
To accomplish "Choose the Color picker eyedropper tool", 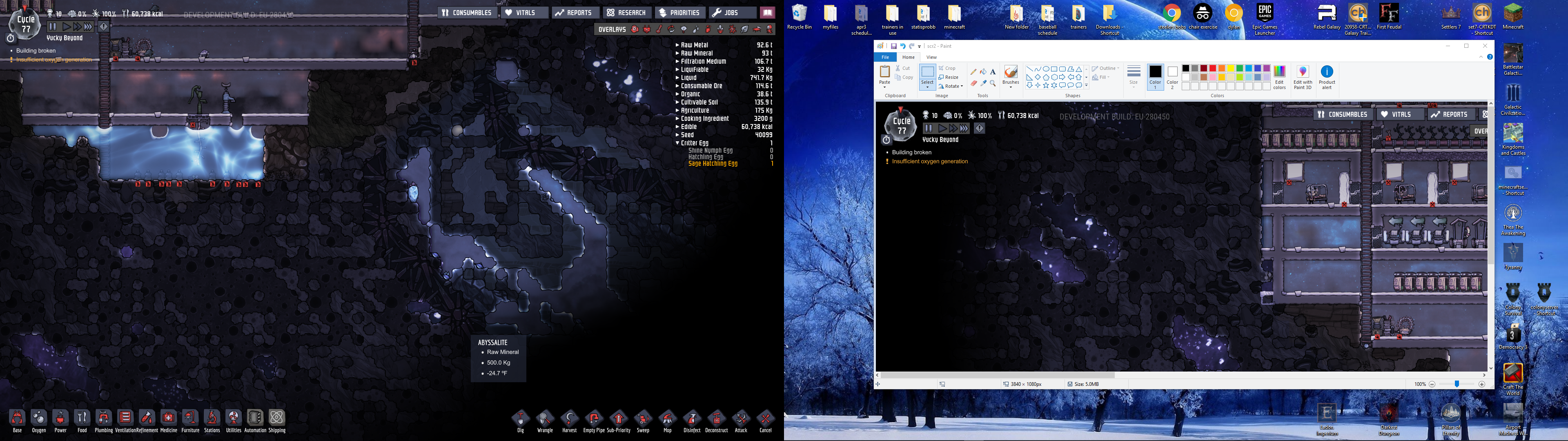I will tap(983, 83).
